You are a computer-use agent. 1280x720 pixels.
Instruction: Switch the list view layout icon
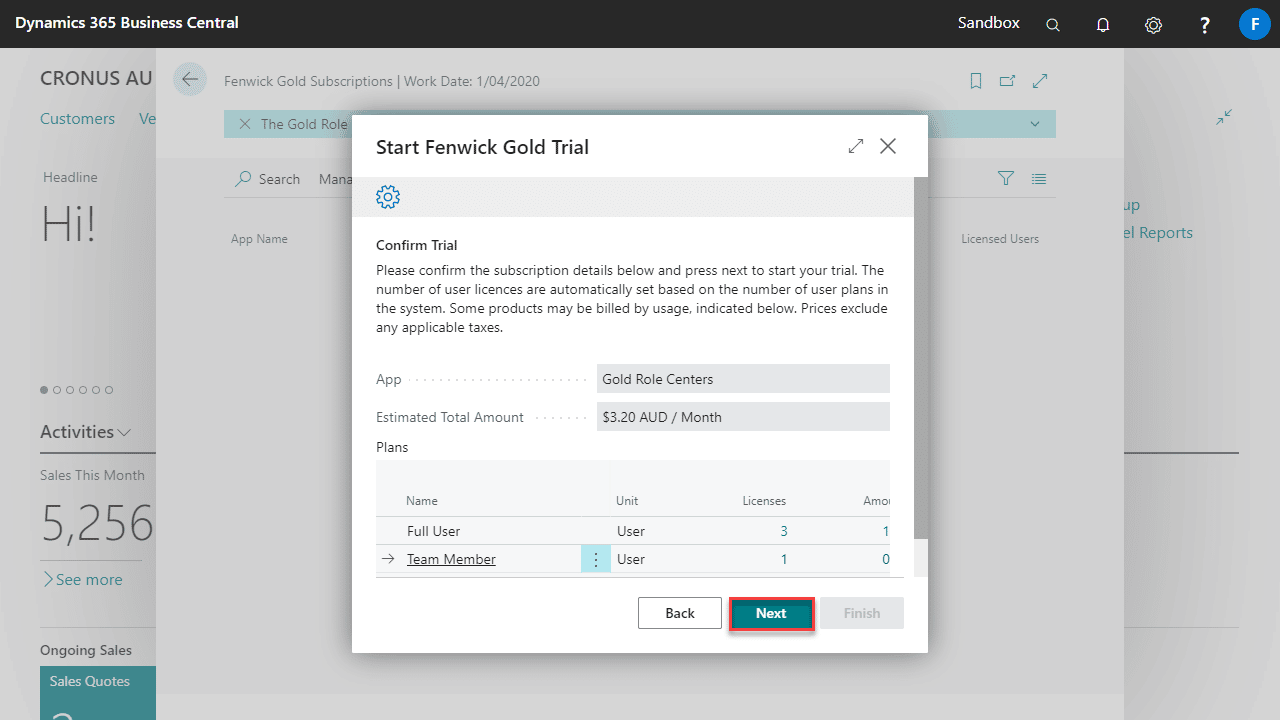coord(1039,179)
